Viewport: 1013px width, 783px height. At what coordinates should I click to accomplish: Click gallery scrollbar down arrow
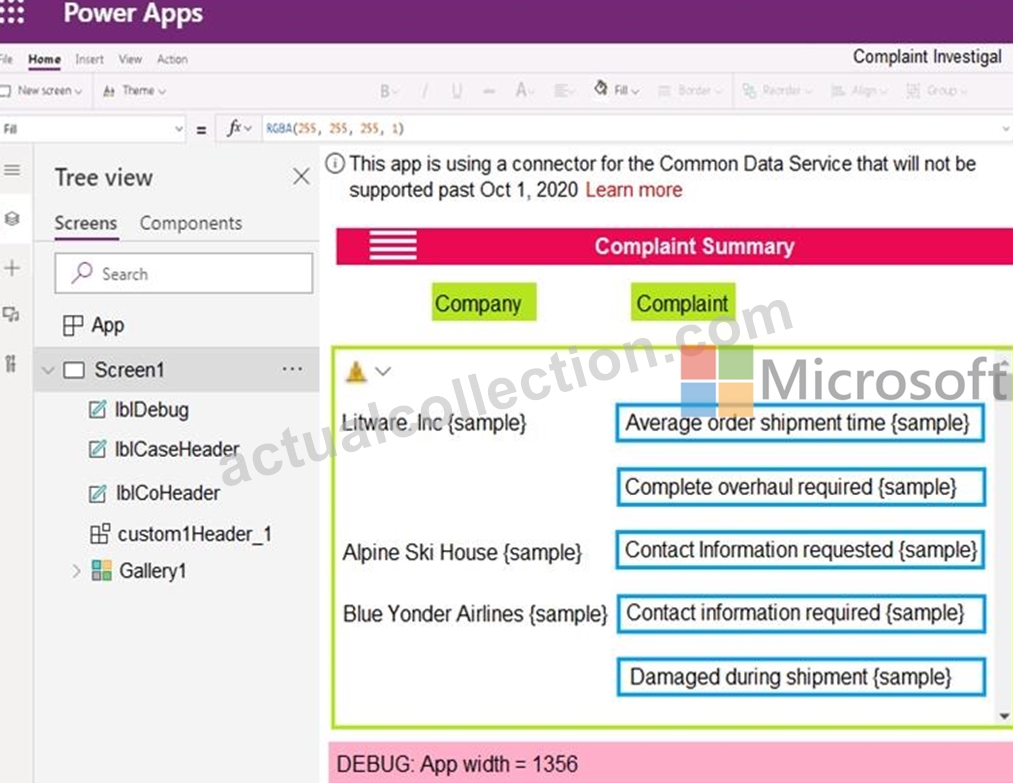[1004, 716]
